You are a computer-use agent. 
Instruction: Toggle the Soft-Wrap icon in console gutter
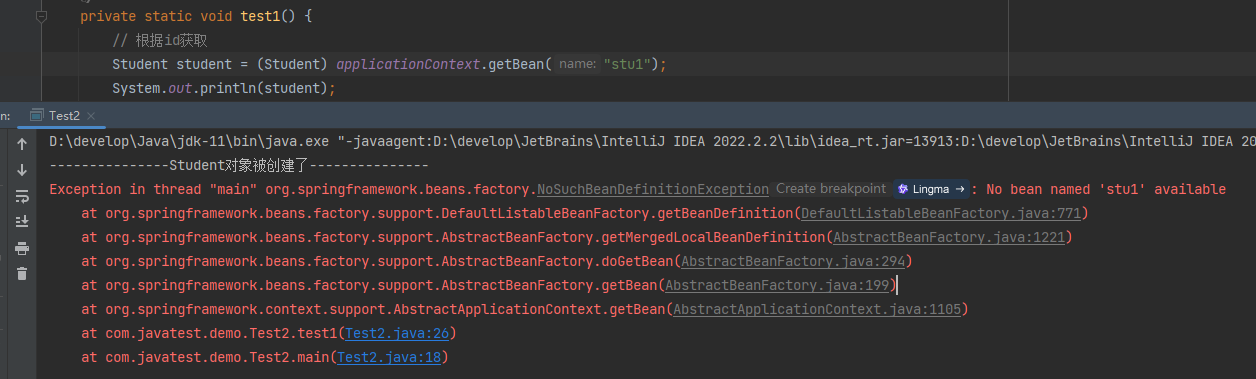22,196
